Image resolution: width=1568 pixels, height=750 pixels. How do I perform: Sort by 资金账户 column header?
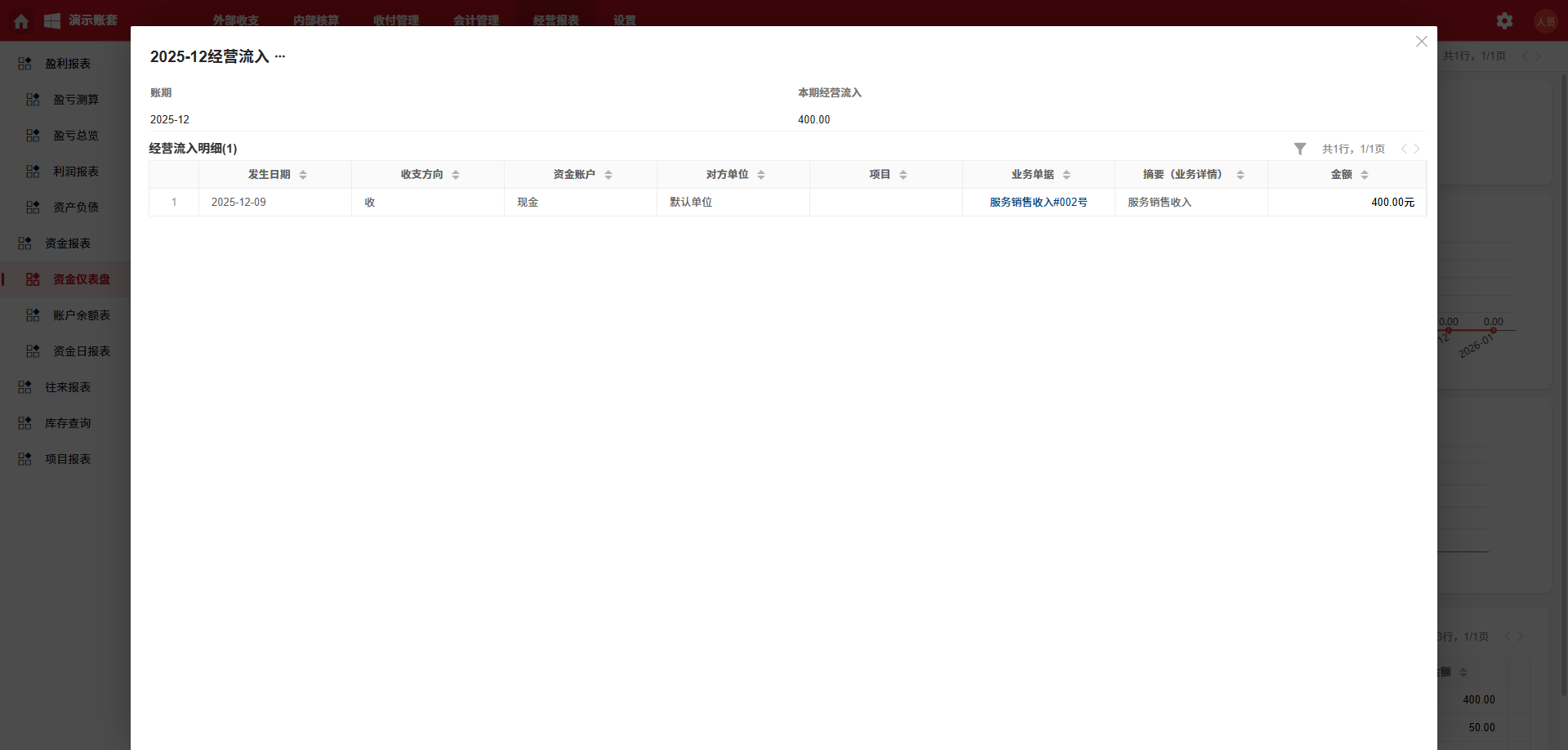pos(608,175)
